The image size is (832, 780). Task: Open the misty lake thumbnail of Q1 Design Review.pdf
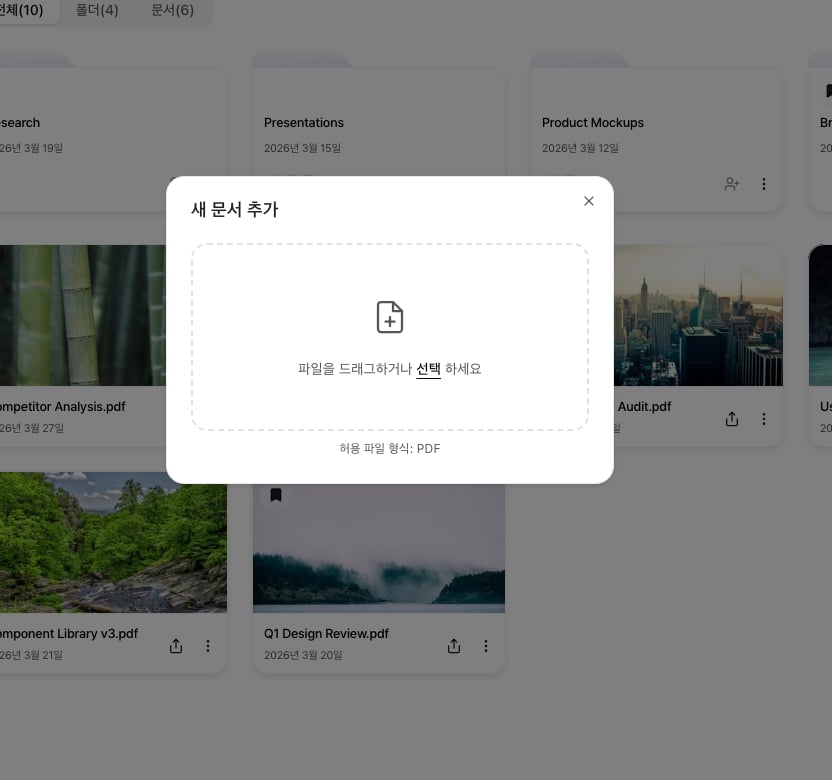[x=379, y=549]
